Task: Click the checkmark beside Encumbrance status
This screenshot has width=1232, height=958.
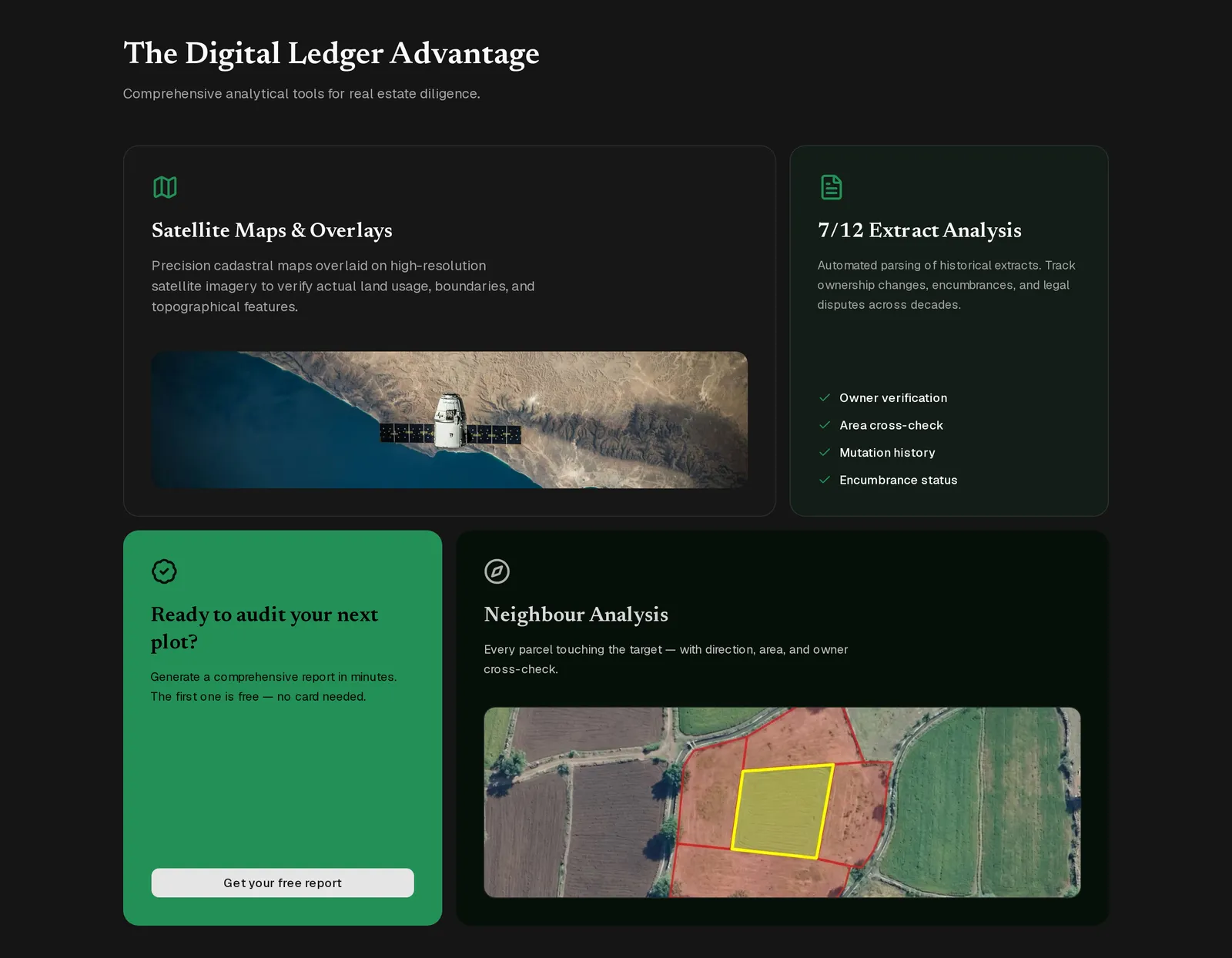Action: pos(825,480)
